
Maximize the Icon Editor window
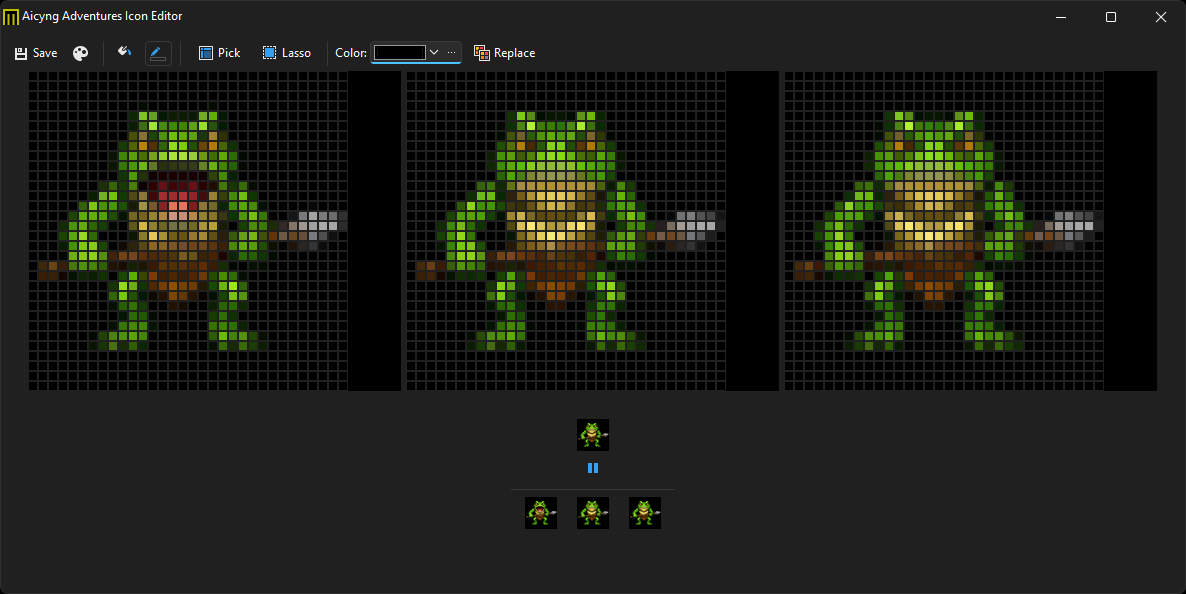1111,17
